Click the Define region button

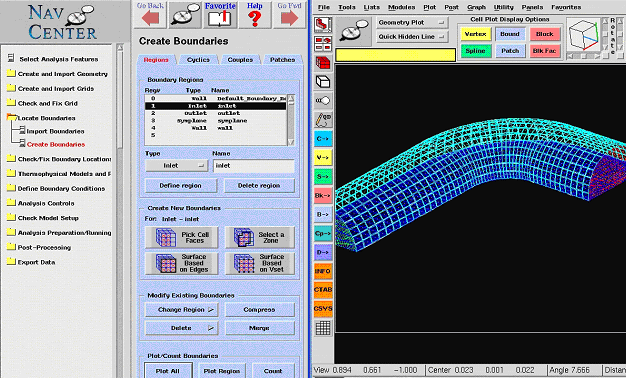coord(180,186)
